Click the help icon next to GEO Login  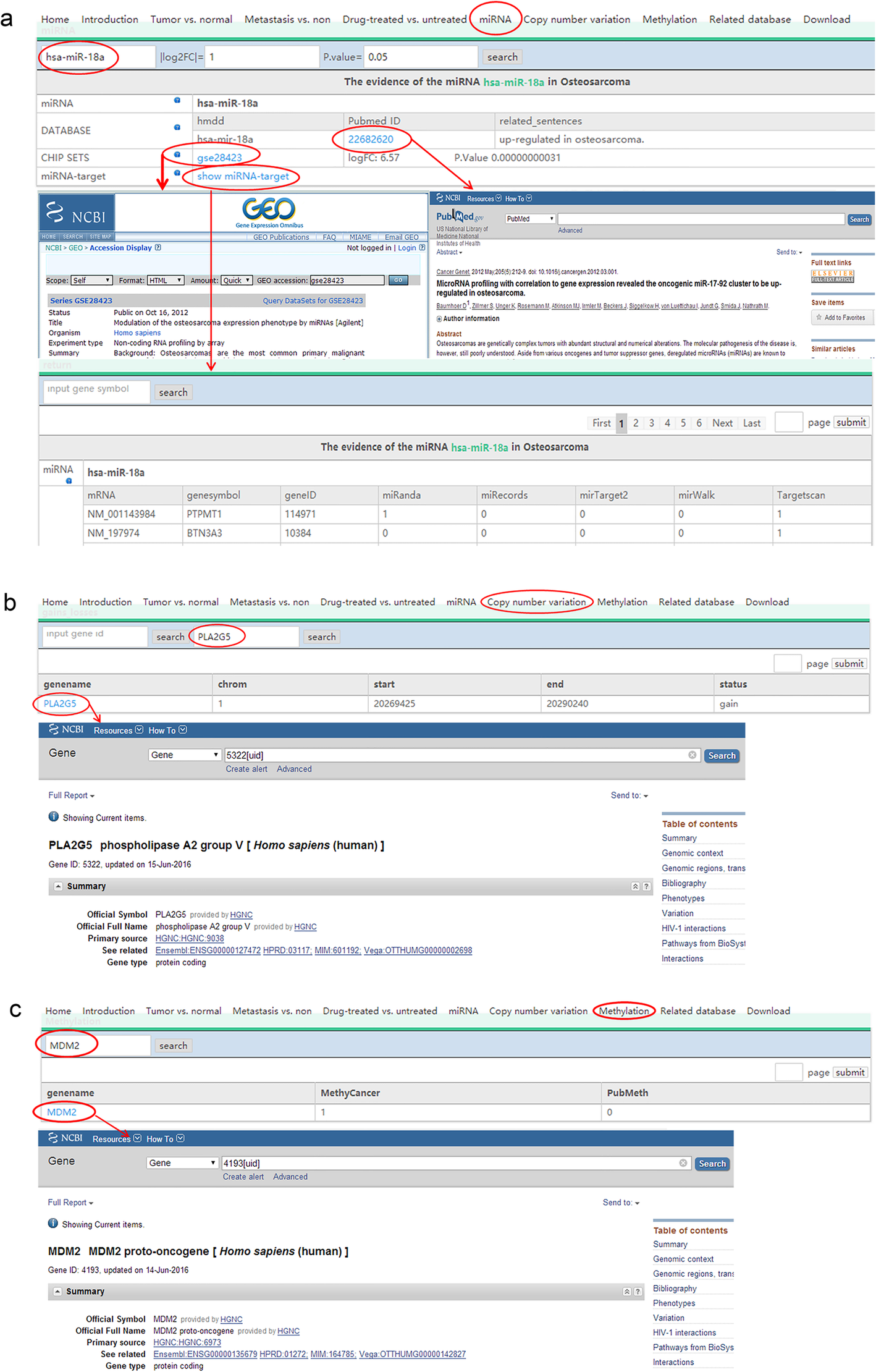click(x=423, y=247)
